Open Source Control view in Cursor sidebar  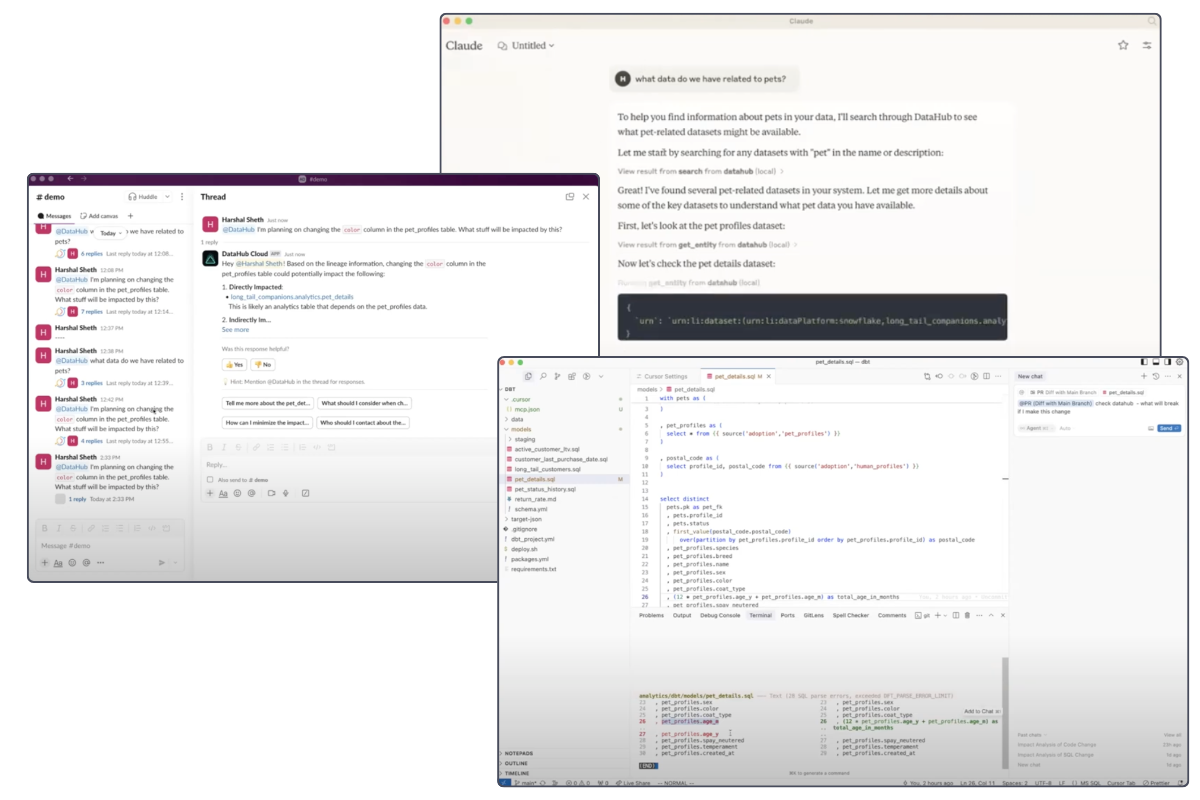[x=557, y=376]
